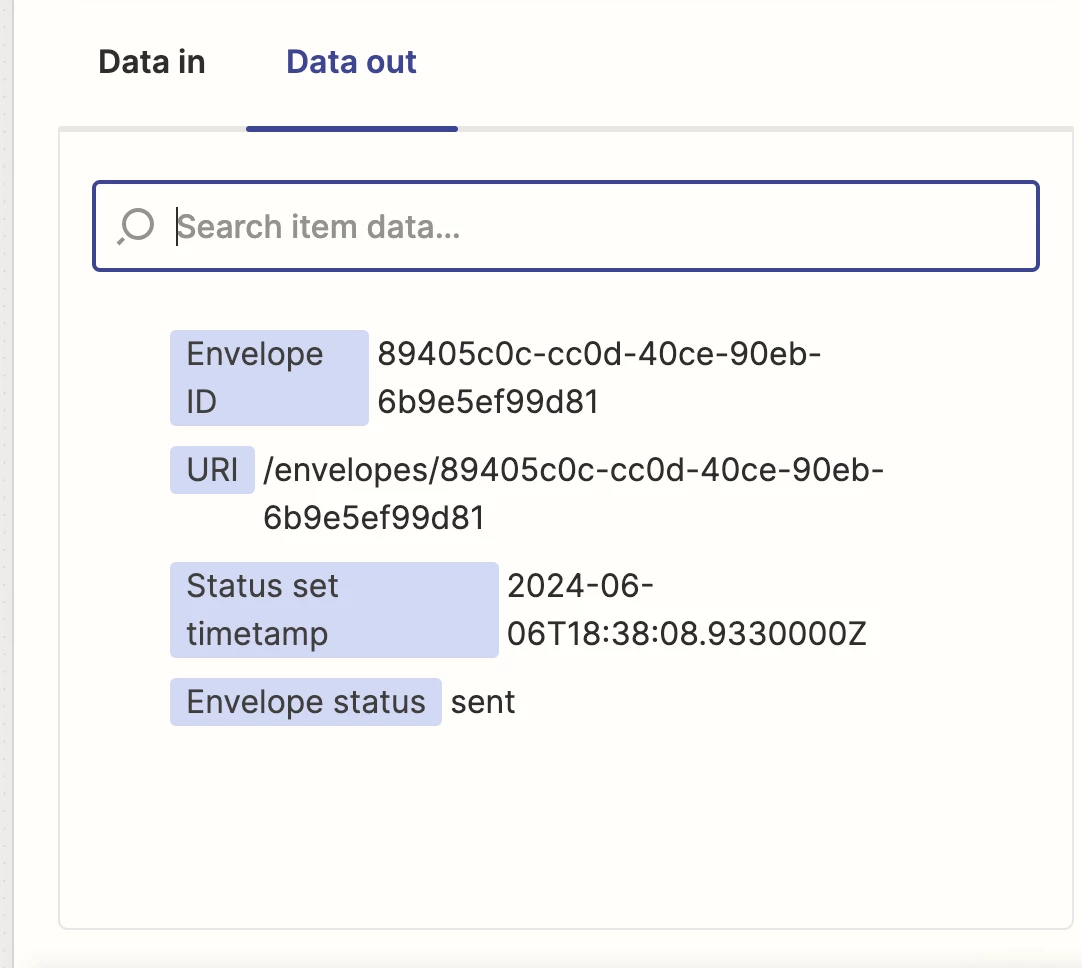Select the Data out tab
Screen dimensions: 1082x968
click(351, 62)
